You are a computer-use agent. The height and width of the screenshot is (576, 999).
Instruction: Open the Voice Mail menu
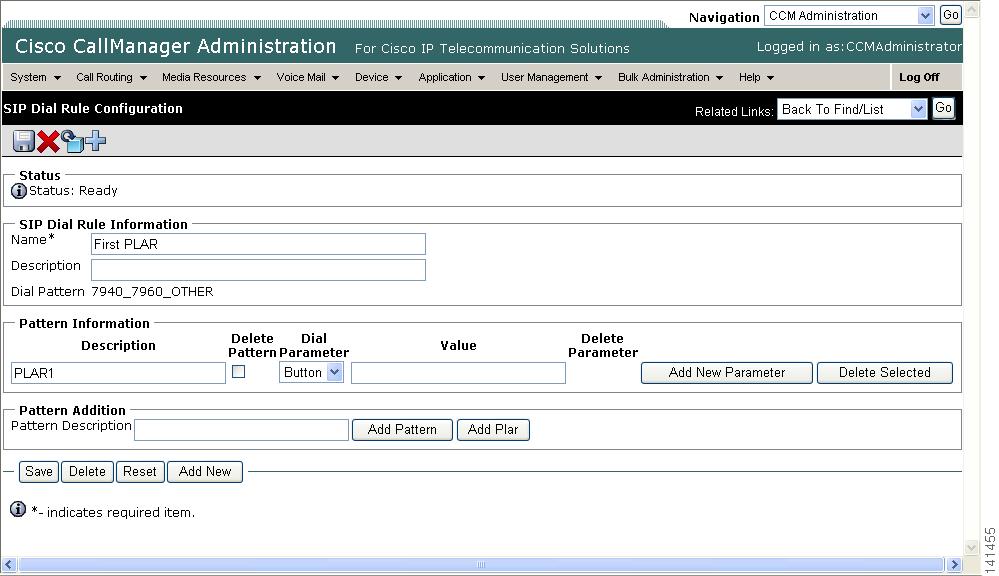point(308,77)
